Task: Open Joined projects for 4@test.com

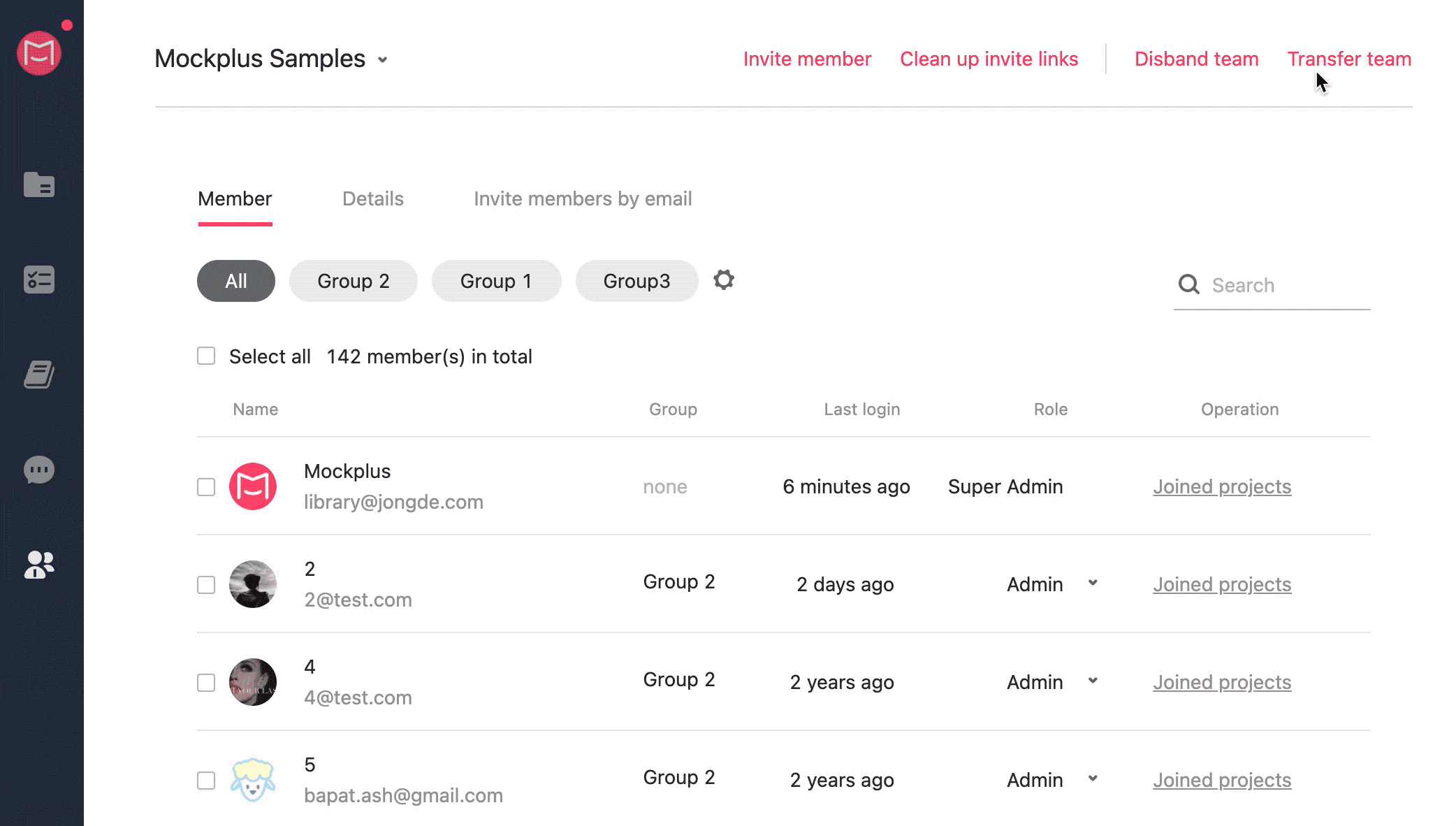Action: coord(1222,682)
